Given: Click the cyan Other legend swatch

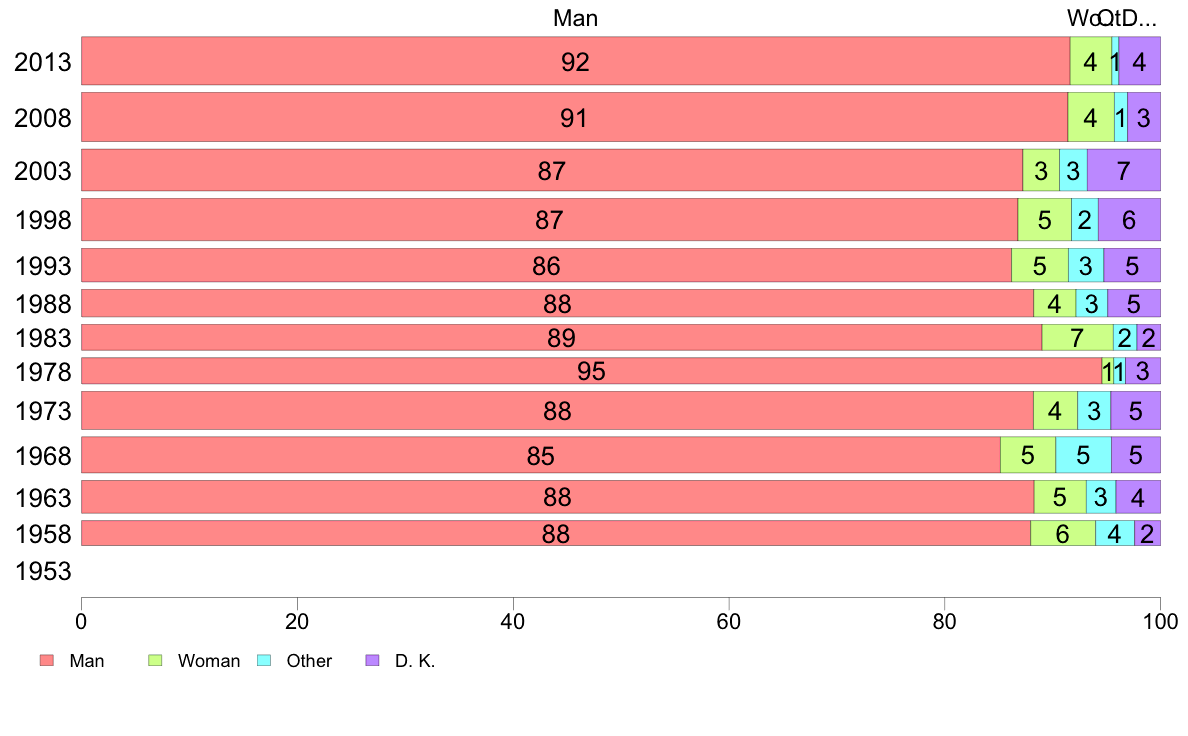Looking at the screenshot, I should click(x=265, y=661).
